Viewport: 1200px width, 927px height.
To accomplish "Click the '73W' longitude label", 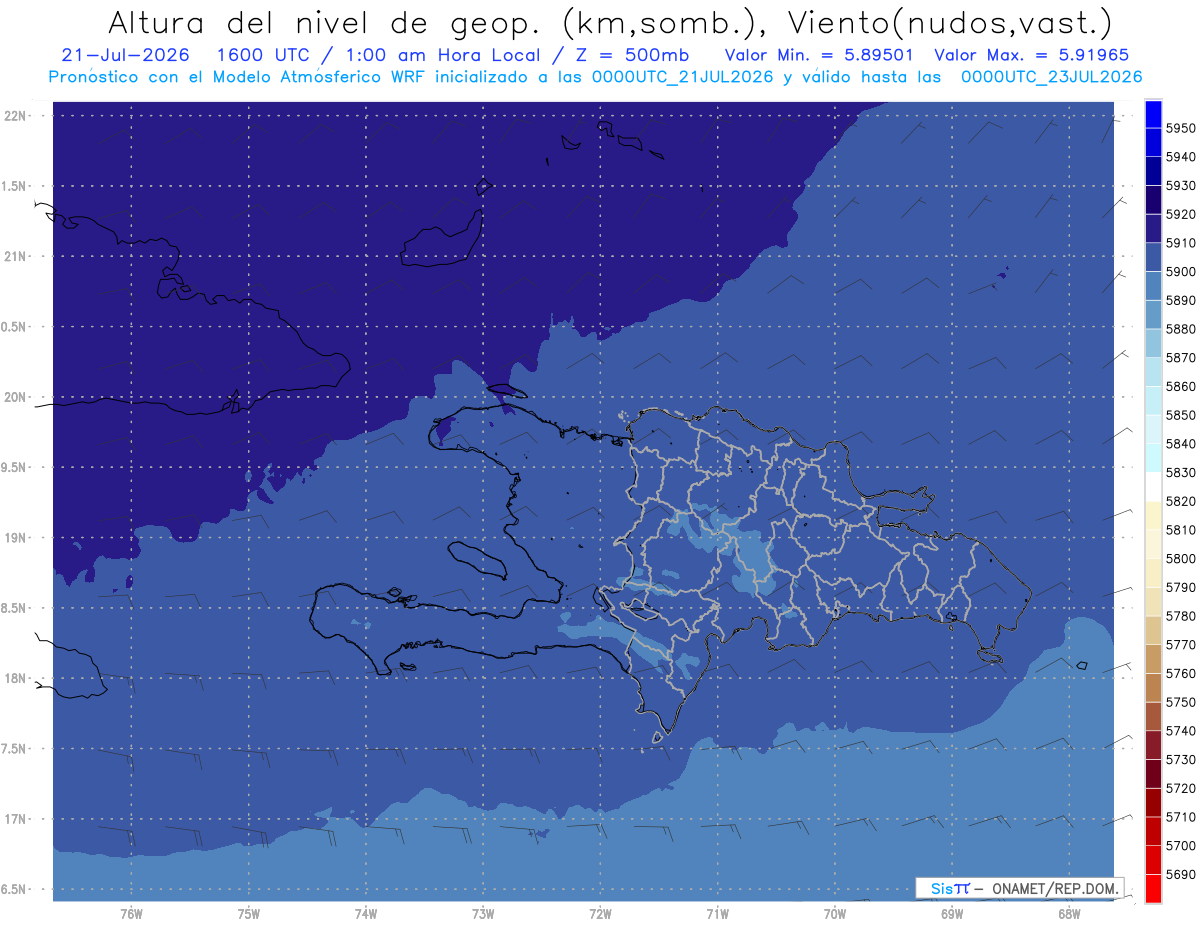I will click(x=483, y=913).
